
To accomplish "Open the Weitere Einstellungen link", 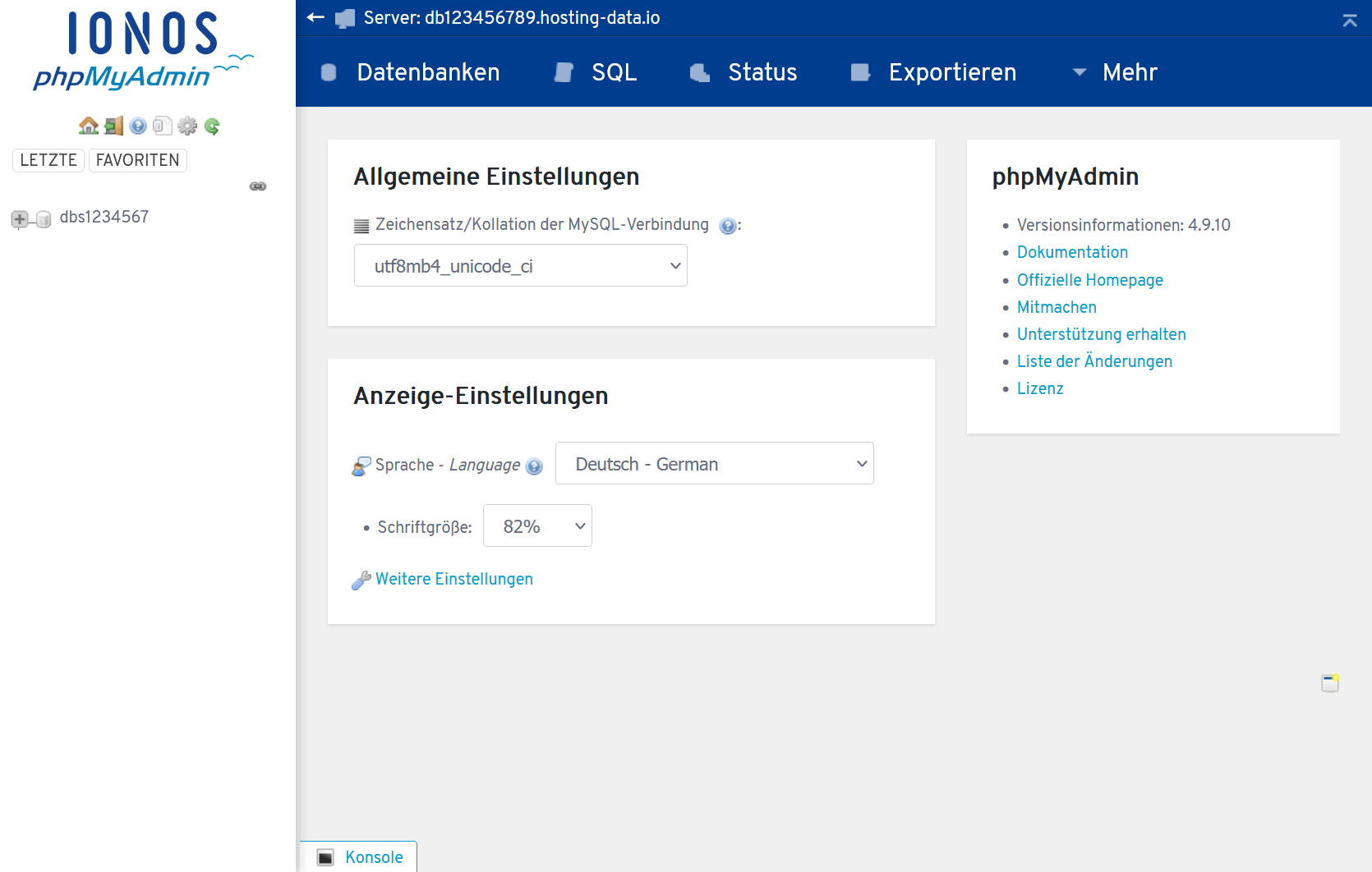I will pyautogui.click(x=454, y=579).
